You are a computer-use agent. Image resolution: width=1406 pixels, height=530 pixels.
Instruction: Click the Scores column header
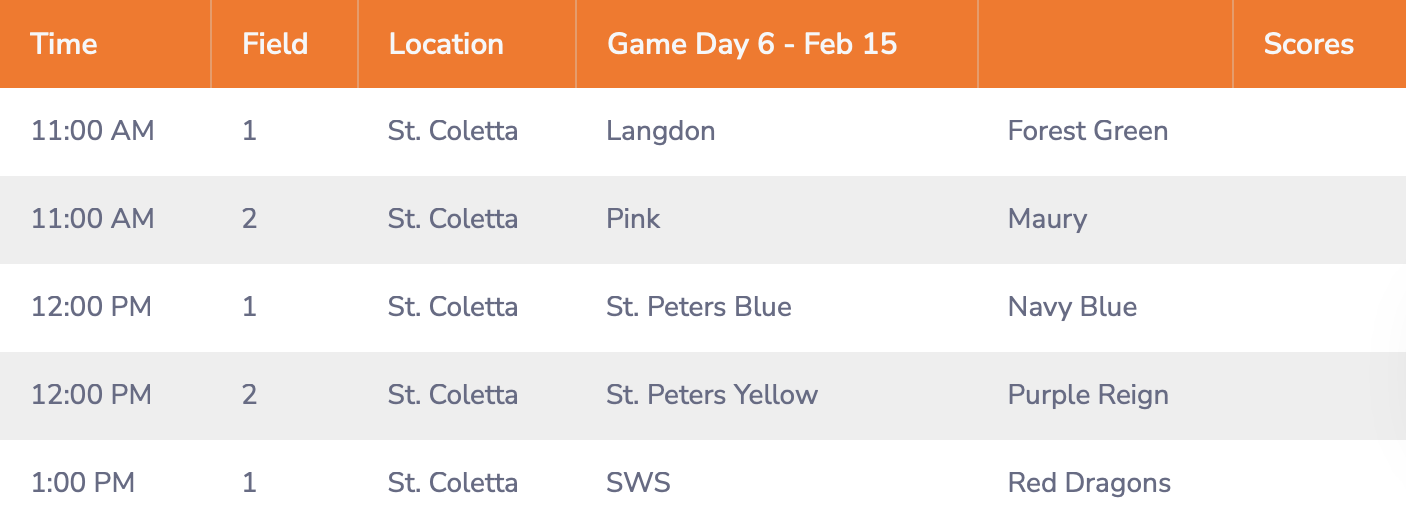tap(1308, 44)
